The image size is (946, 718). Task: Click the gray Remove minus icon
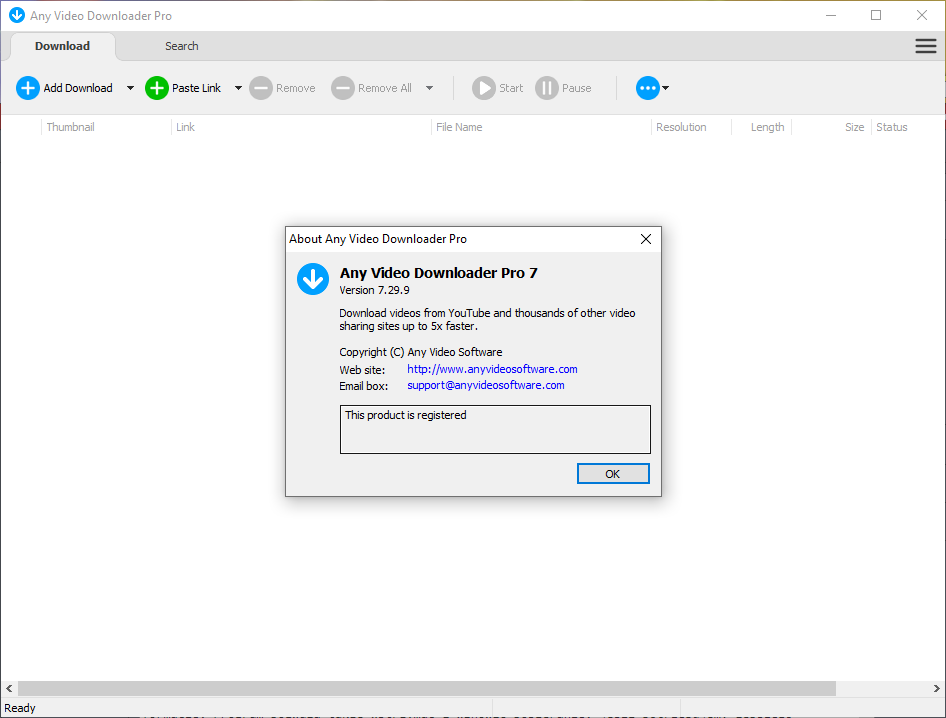coord(261,88)
